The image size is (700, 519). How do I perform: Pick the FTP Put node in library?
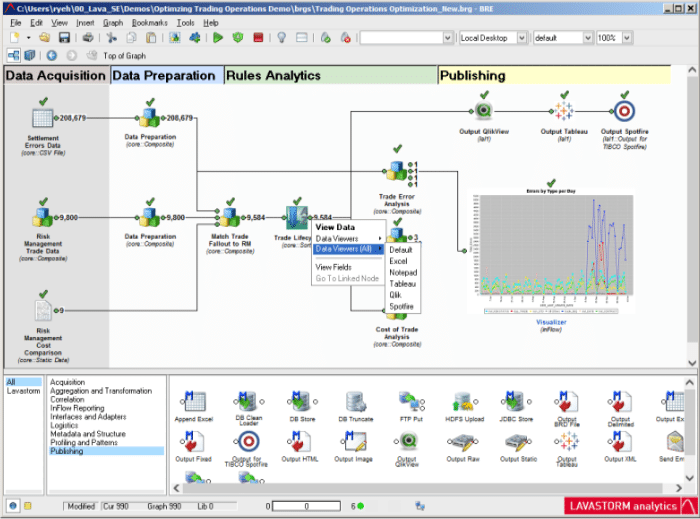click(408, 403)
